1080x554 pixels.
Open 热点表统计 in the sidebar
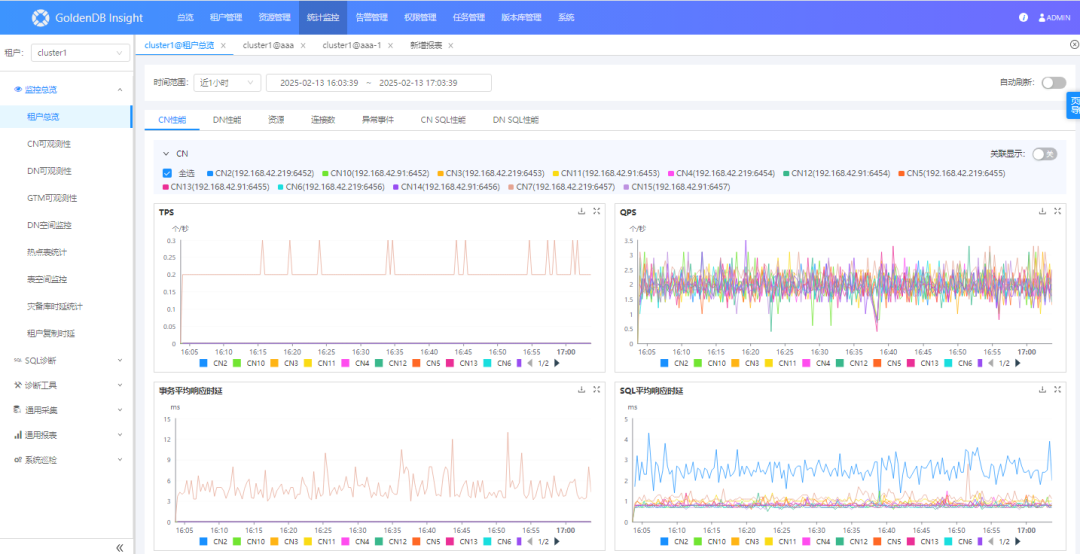tap(47, 252)
